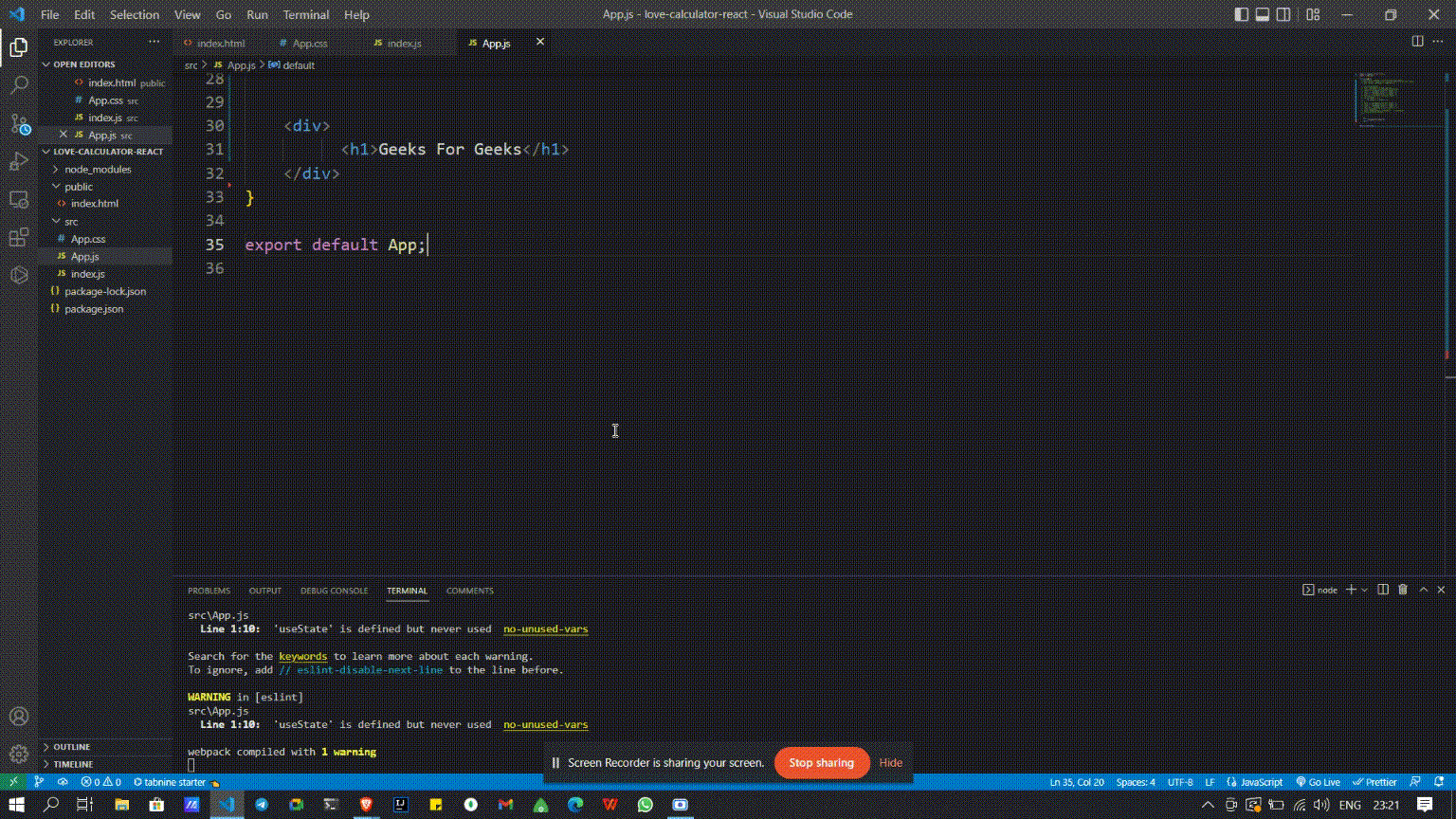
Task: Kill terminal with trash icon
Action: click(x=1403, y=590)
